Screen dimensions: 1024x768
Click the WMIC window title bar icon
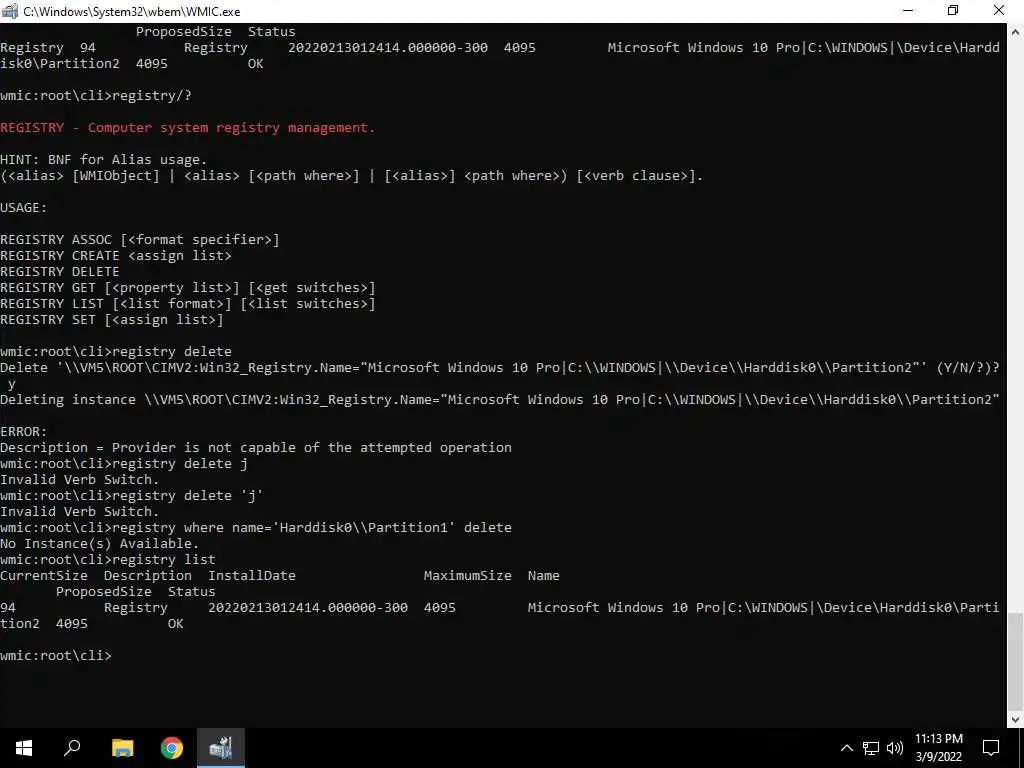click(x=10, y=11)
